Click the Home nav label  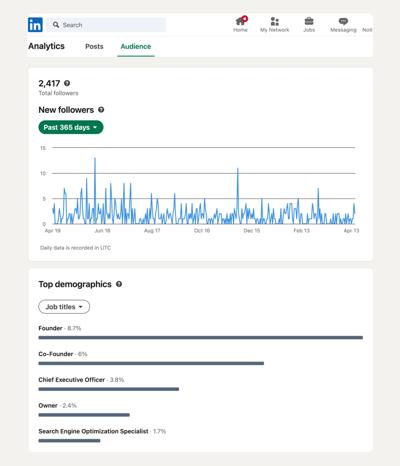240,30
